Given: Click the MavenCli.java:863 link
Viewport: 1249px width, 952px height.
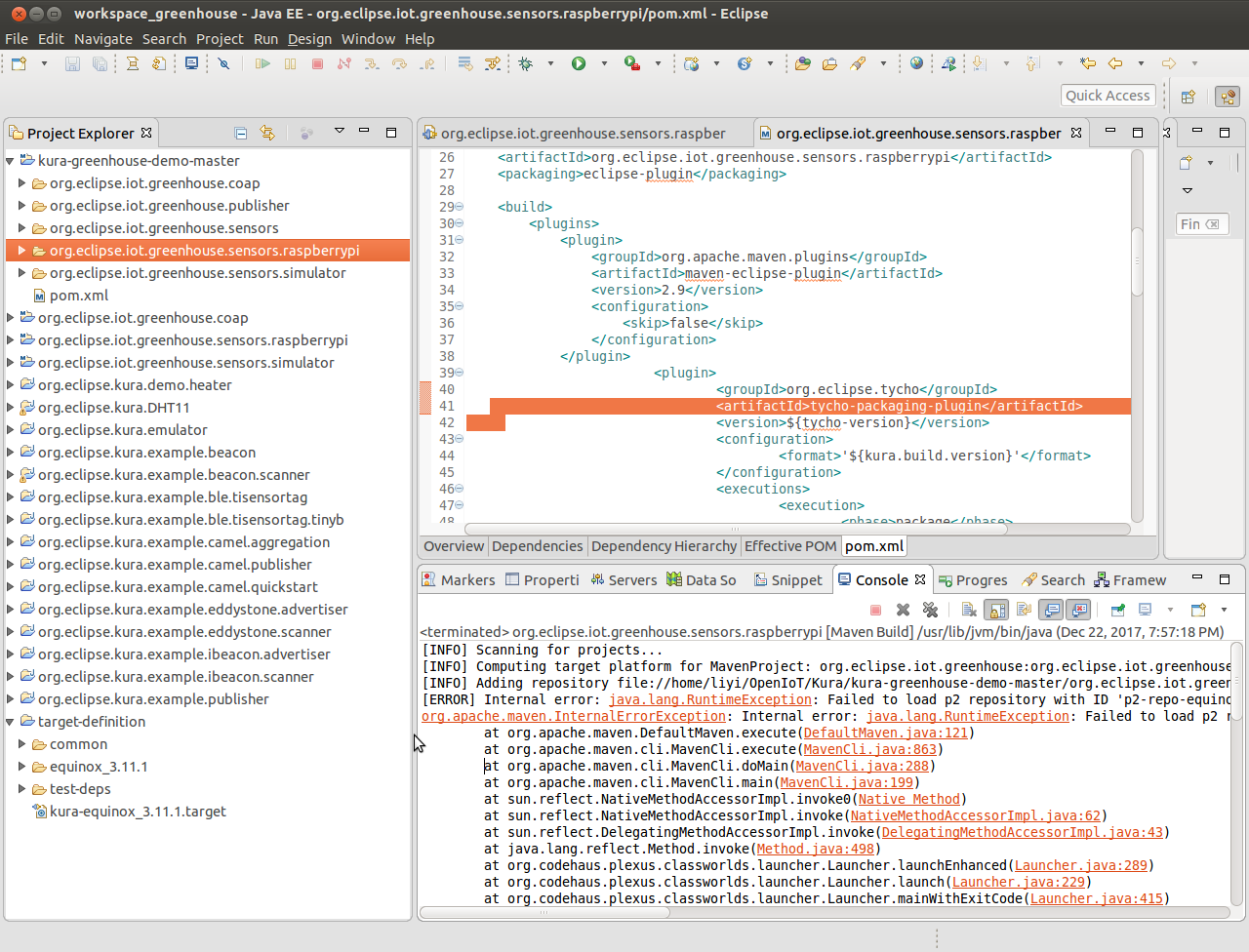Looking at the screenshot, I should (x=870, y=749).
